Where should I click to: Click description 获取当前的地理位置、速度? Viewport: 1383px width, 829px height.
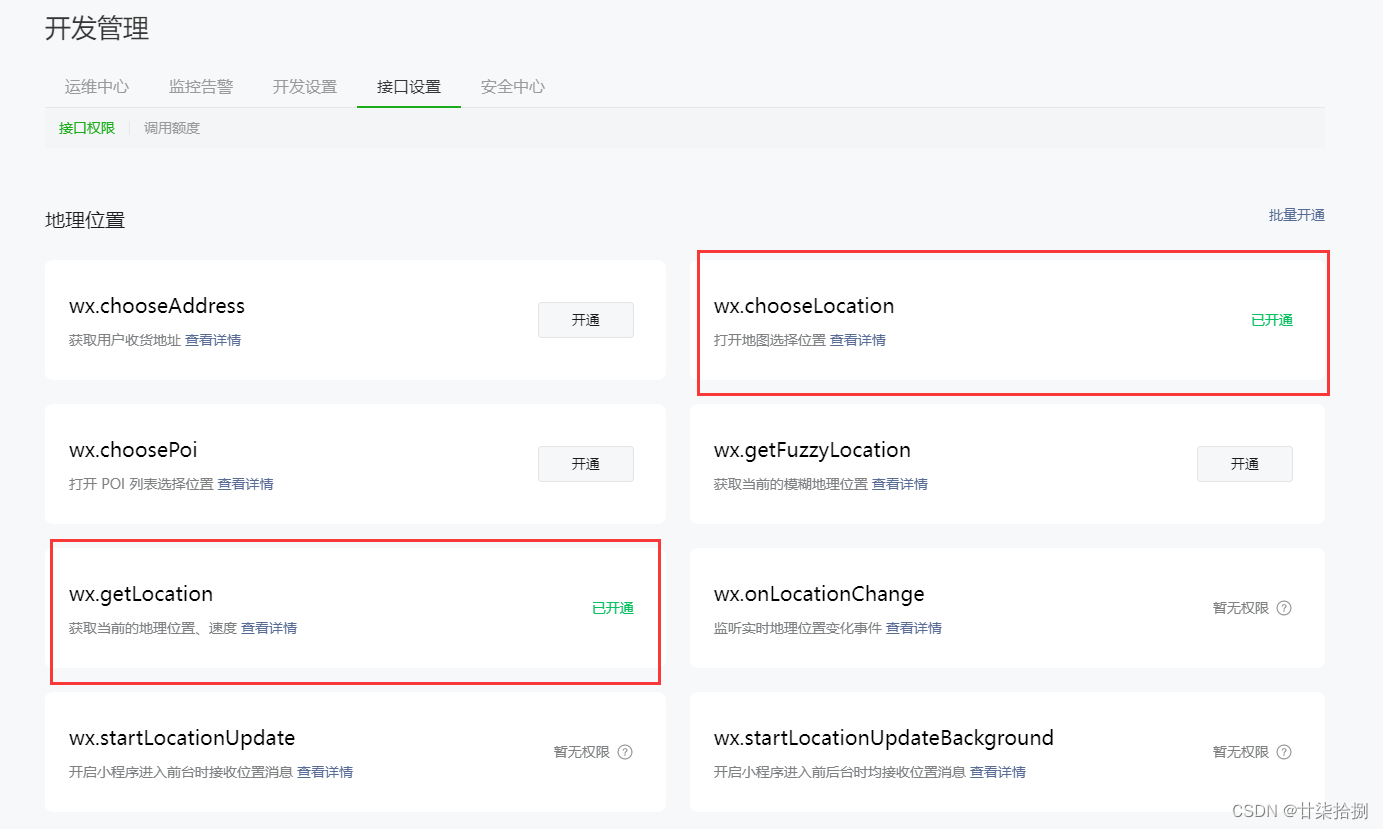pos(153,628)
